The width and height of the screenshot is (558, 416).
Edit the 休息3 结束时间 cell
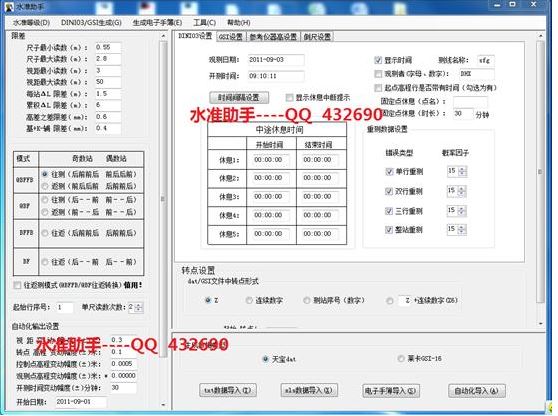click(320, 196)
